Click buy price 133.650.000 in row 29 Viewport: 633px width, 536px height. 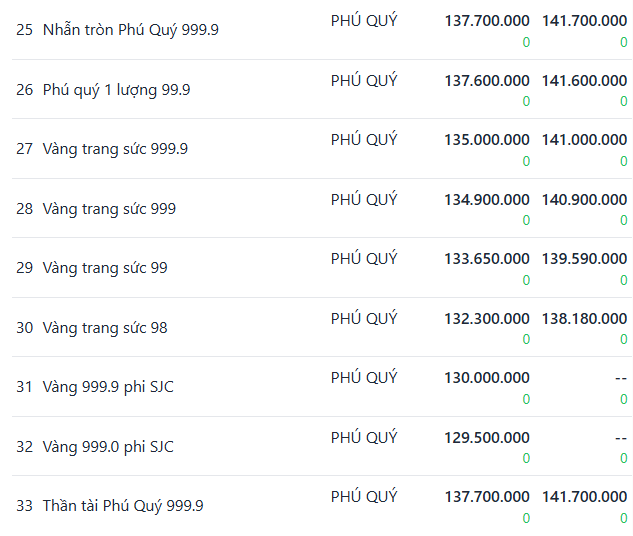tap(487, 259)
